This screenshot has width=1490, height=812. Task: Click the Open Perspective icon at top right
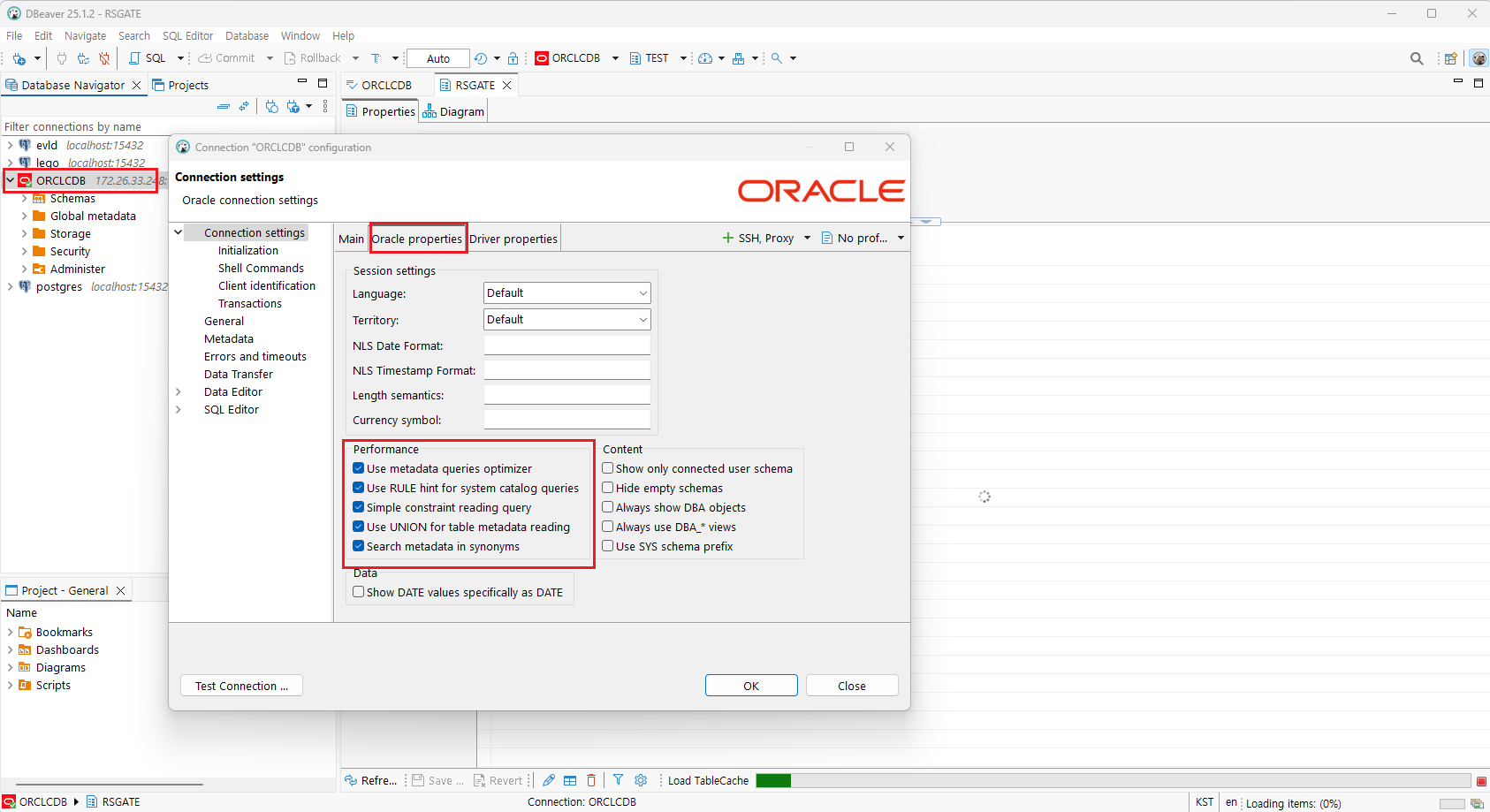click(x=1450, y=58)
